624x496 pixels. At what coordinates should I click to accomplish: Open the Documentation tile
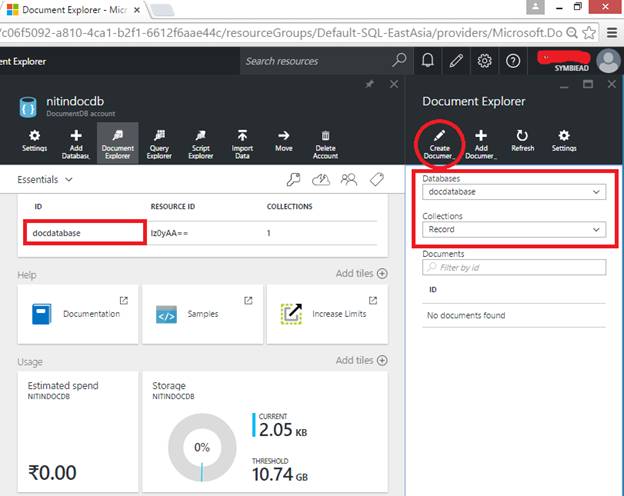click(78, 314)
